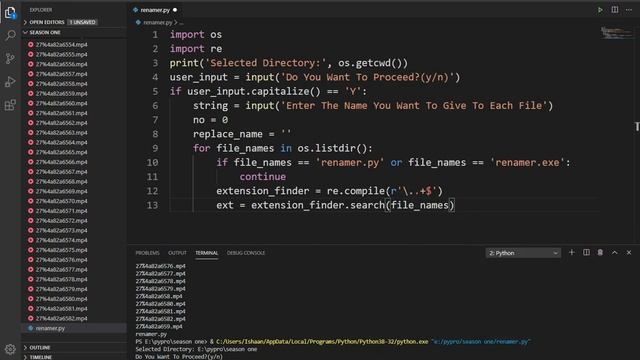640x360 pixels.
Task: Open the file ending in 6560.mp4
Action: [x=62, y=103]
